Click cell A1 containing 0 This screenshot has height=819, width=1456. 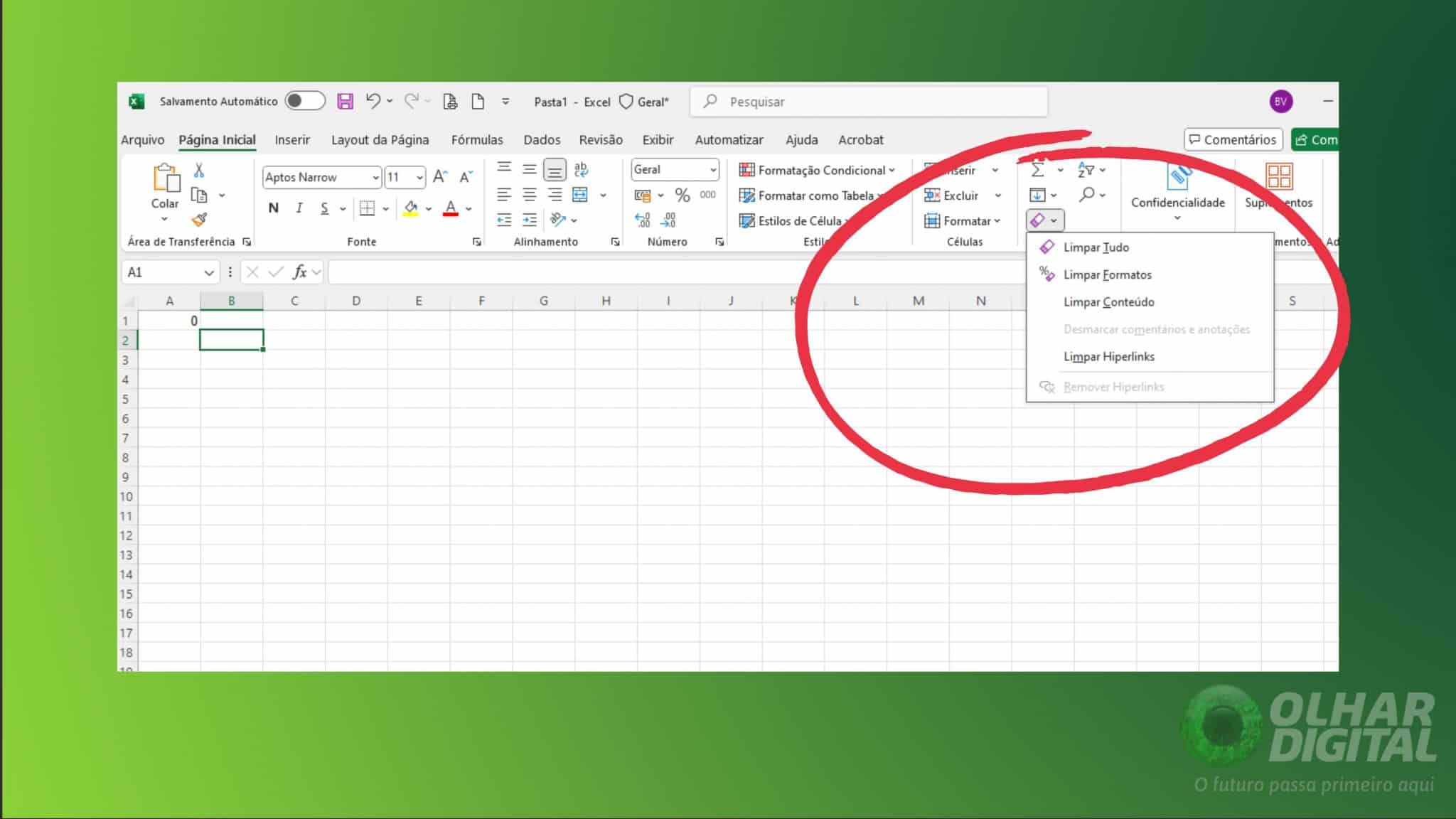(x=169, y=321)
